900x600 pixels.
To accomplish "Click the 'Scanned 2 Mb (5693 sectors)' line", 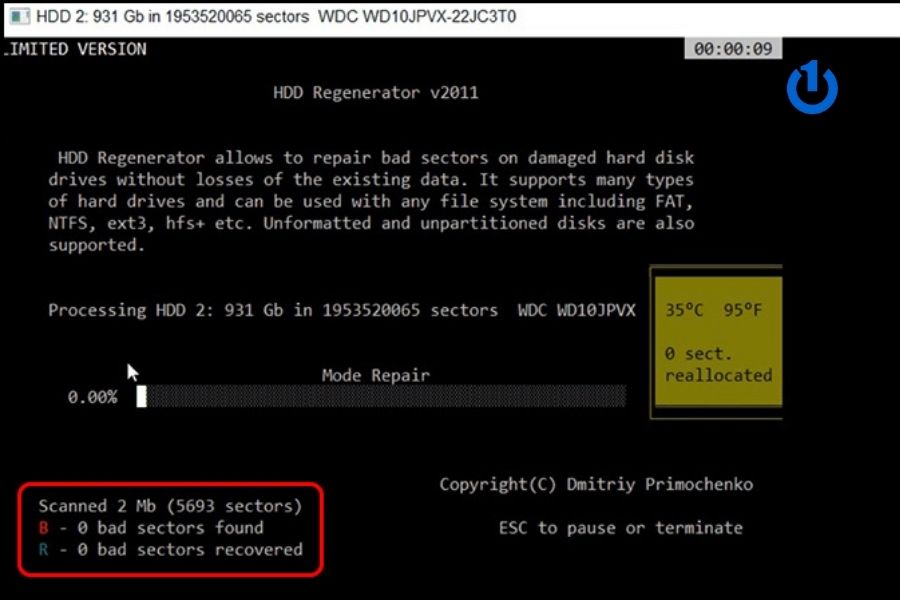I will tap(170, 506).
